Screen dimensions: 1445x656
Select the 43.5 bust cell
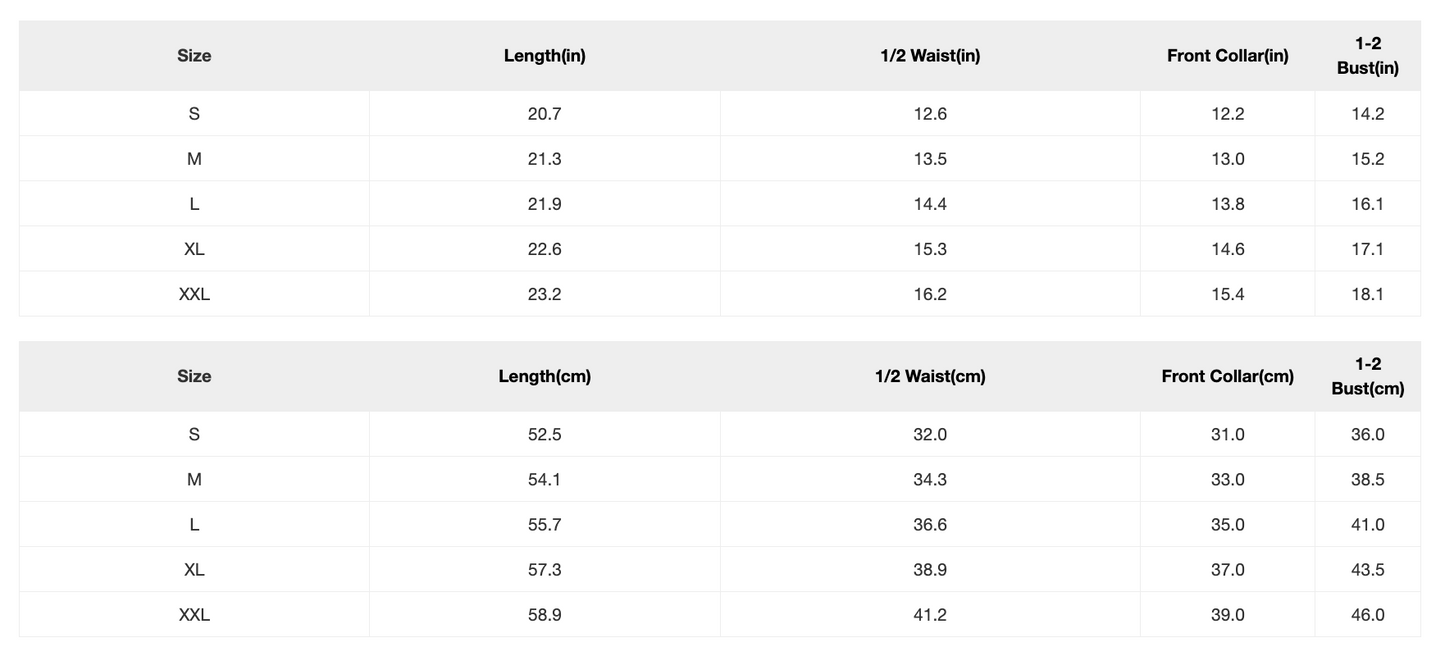pos(1367,570)
